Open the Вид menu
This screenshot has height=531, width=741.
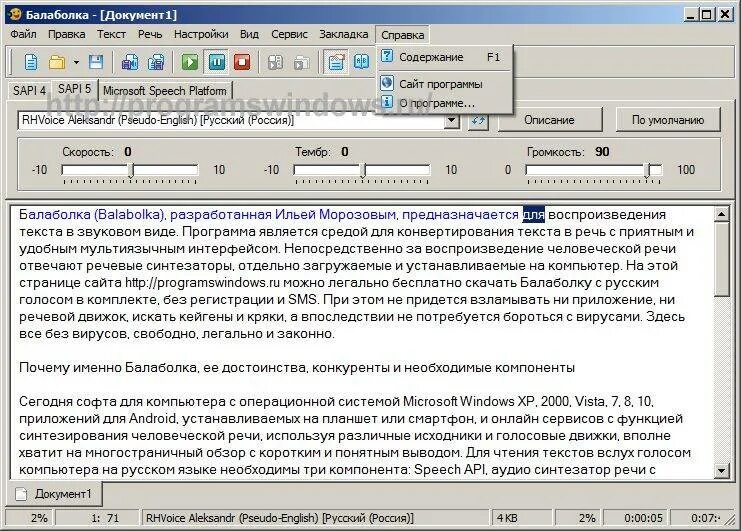[x=249, y=34]
